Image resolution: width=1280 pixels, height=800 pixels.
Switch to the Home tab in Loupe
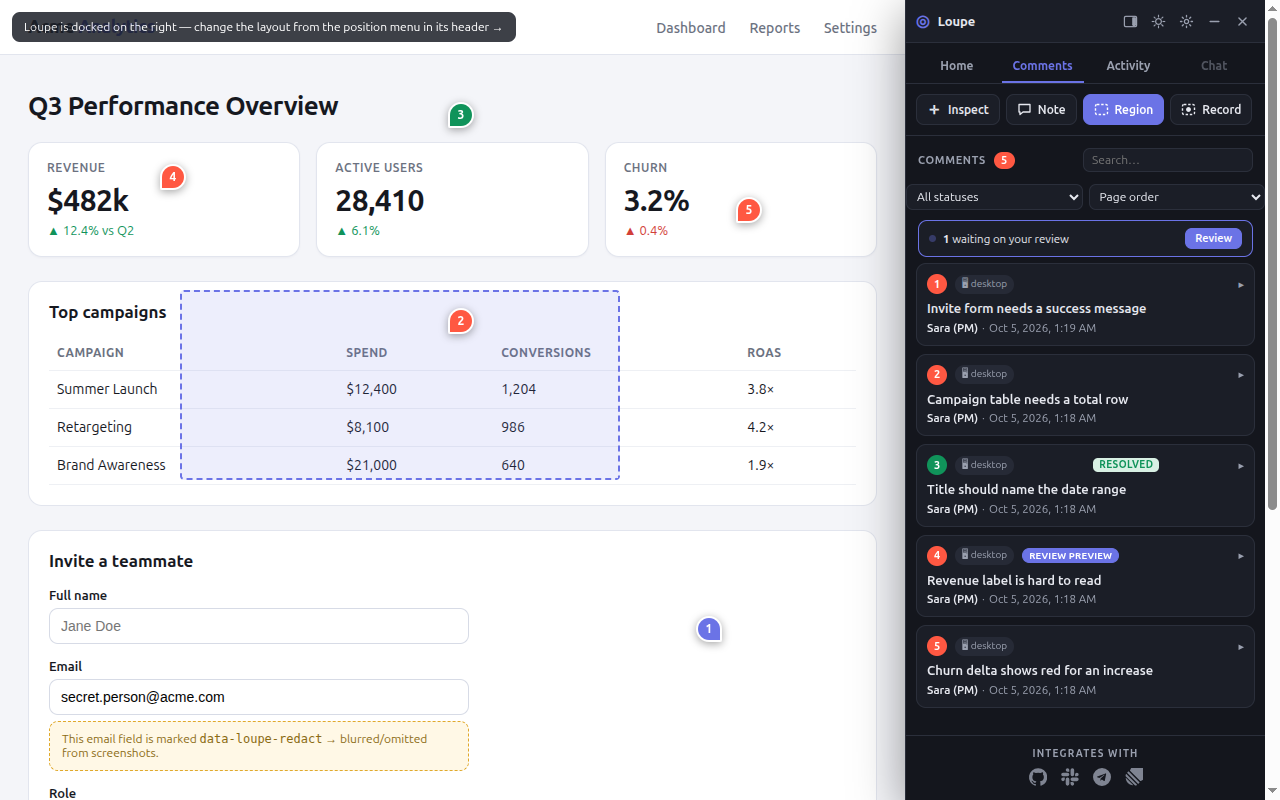(x=956, y=65)
